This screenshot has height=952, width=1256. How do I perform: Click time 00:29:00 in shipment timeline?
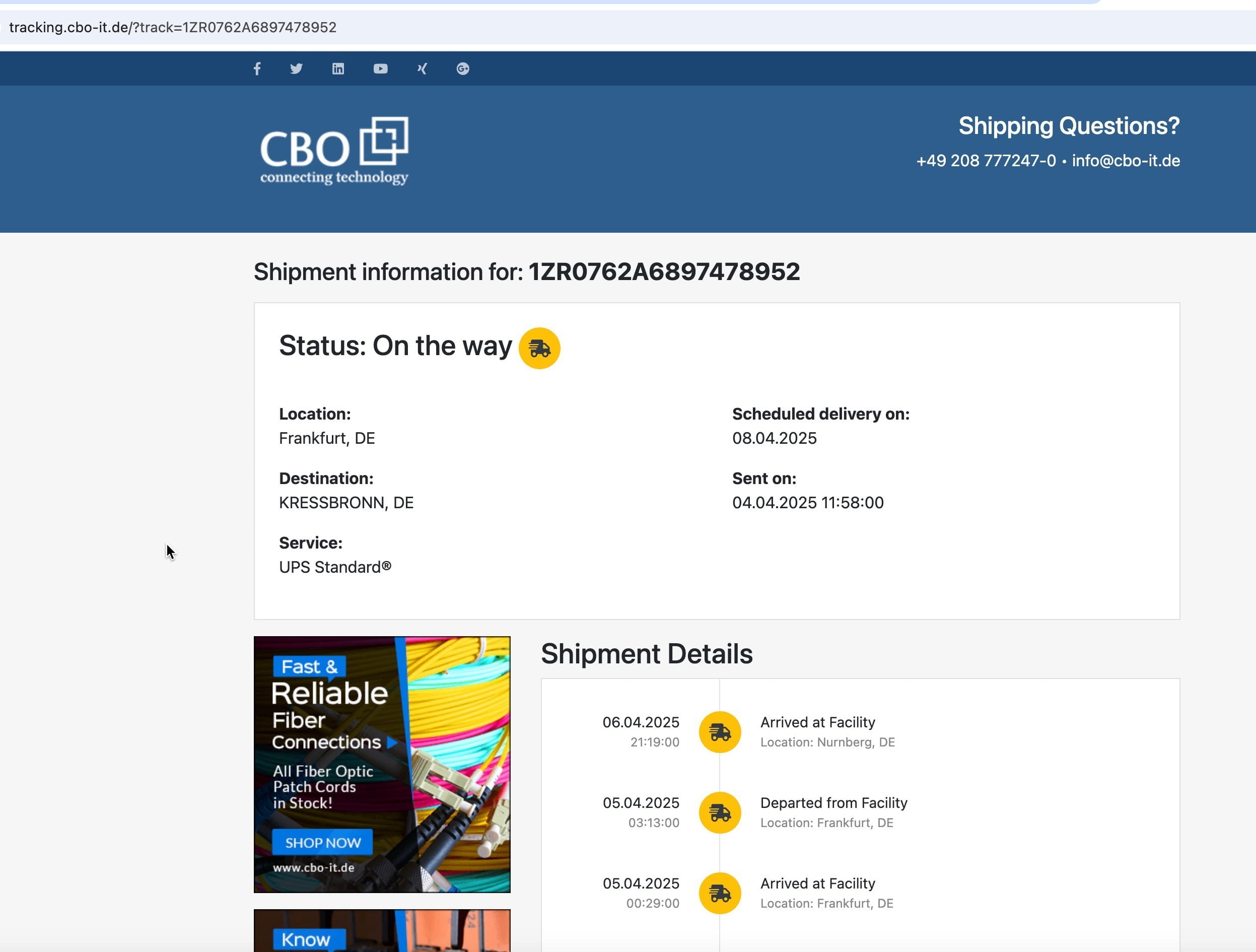(652, 903)
